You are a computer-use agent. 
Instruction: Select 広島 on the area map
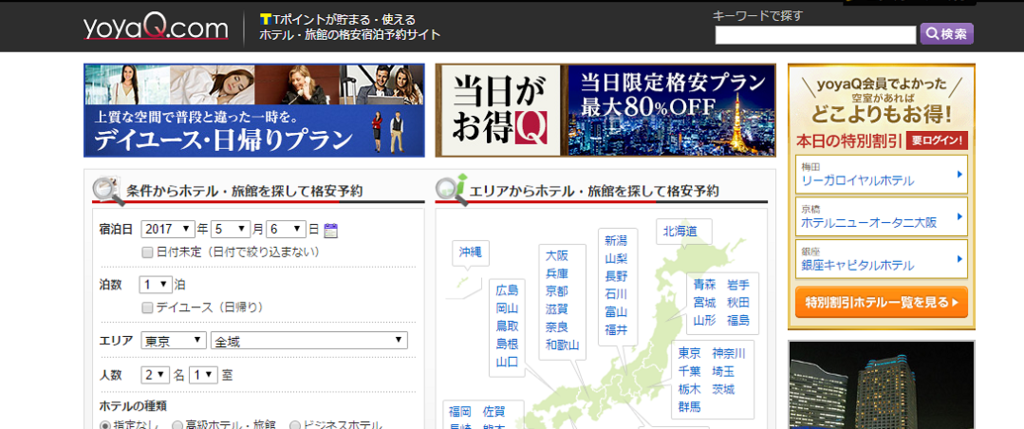pyautogui.click(x=507, y=291)
